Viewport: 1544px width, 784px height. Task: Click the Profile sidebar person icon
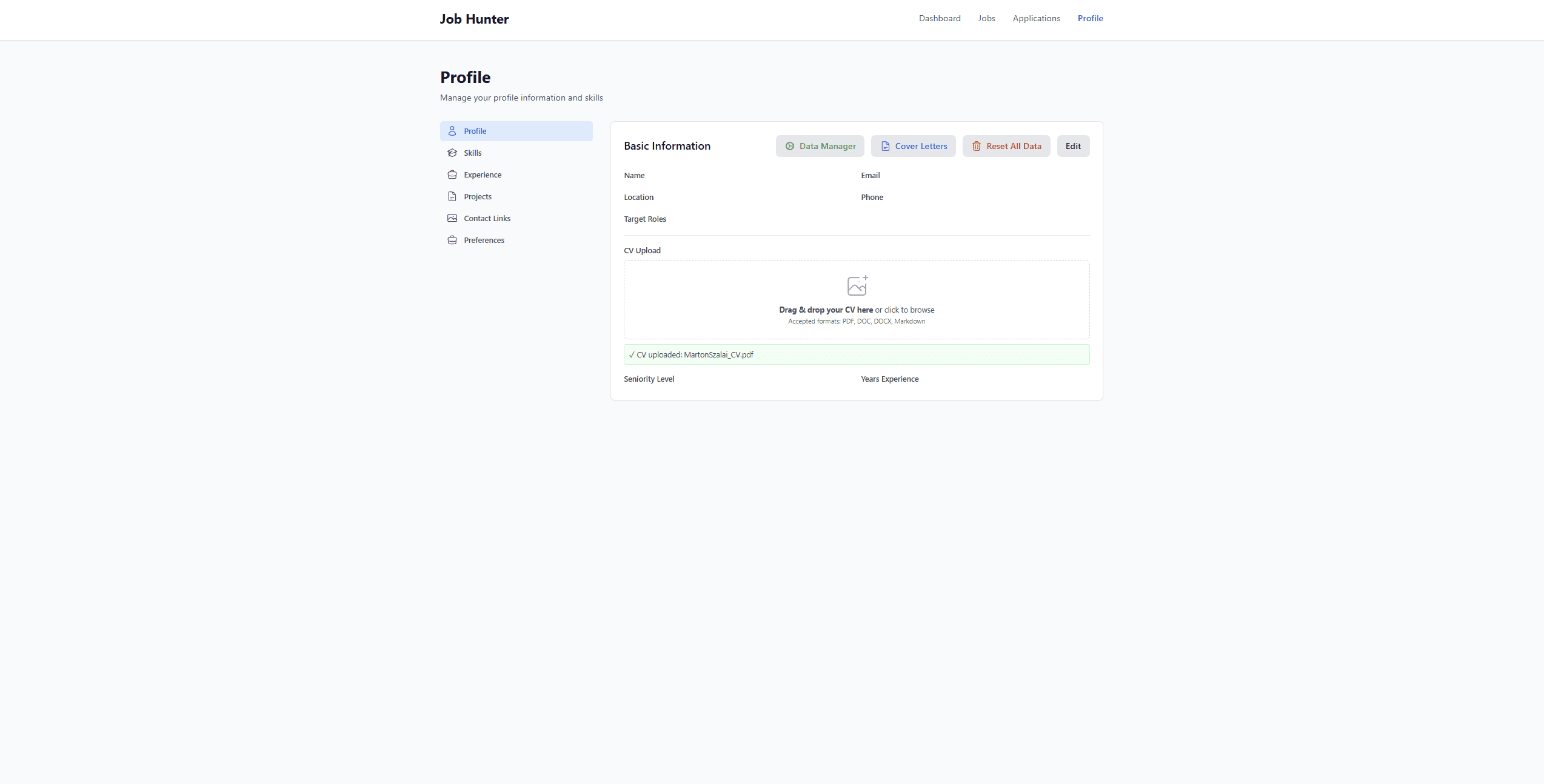452,131
